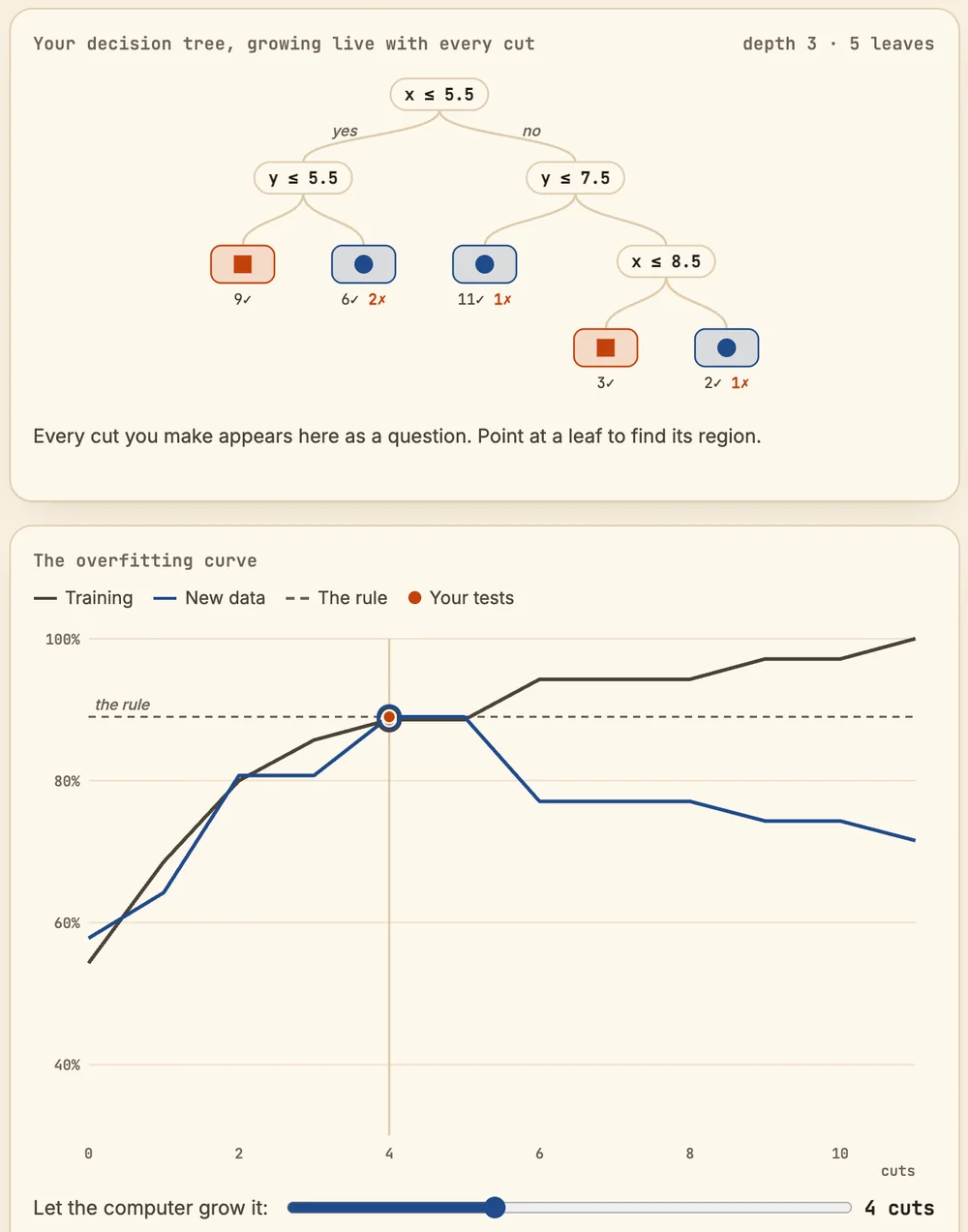
Task: Click the blue circle leaf with 2 correct, 1 wrong
Action: 727,347
